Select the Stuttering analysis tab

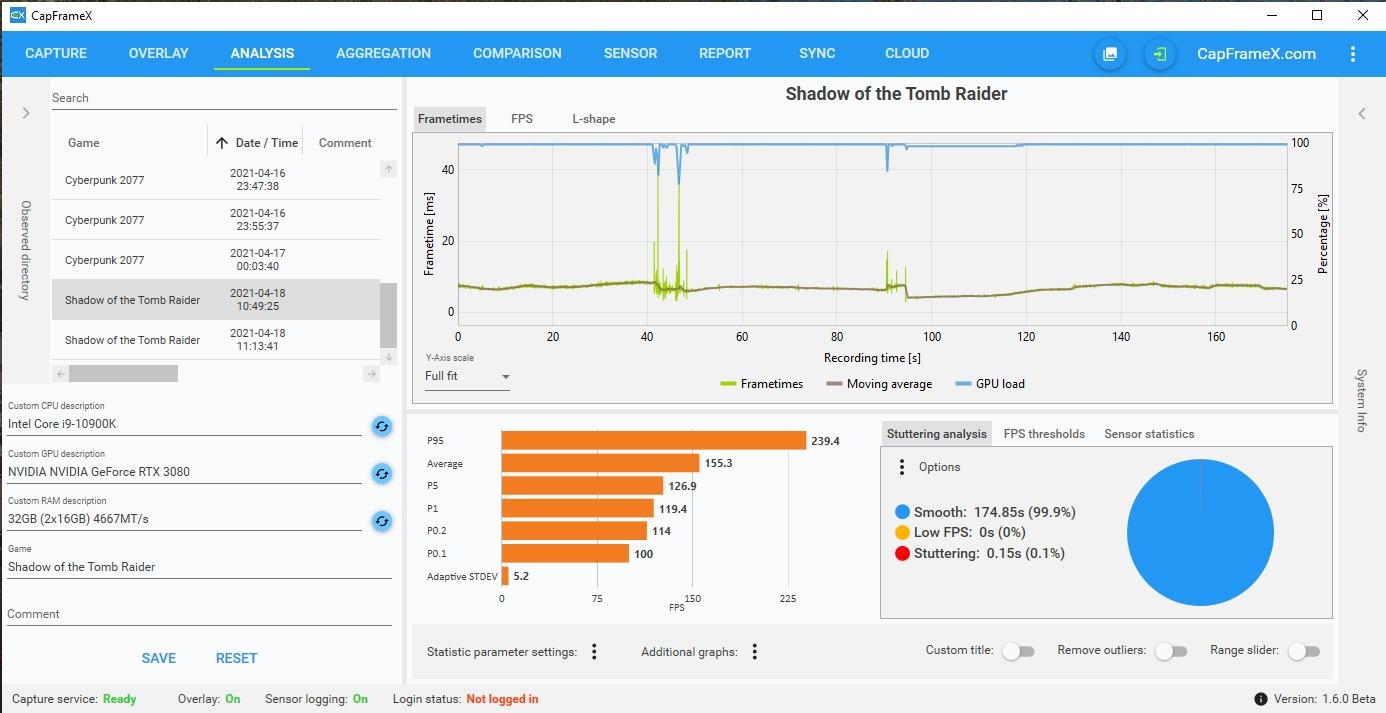tap(937, 434)
